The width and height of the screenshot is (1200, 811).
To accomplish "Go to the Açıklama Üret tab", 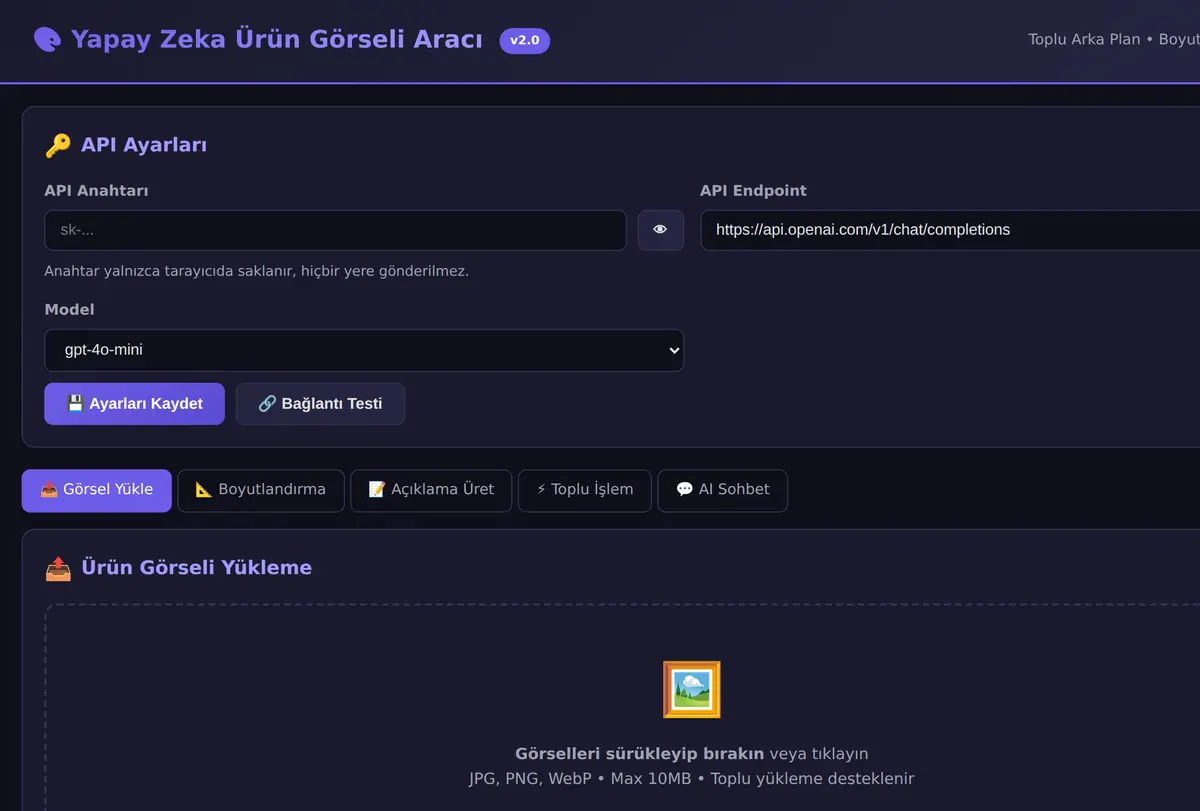I will [x=431, y=490].
